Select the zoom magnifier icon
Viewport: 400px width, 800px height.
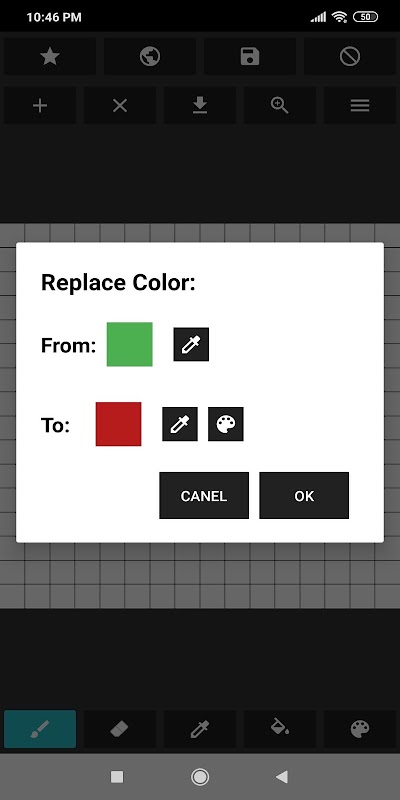[x=280, y=106]
